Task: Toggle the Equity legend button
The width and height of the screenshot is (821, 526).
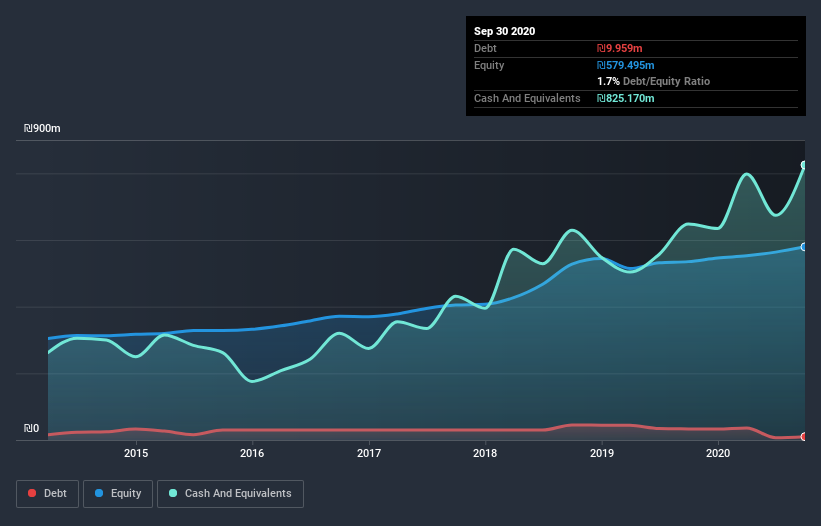Action: (x=118, y=494)
